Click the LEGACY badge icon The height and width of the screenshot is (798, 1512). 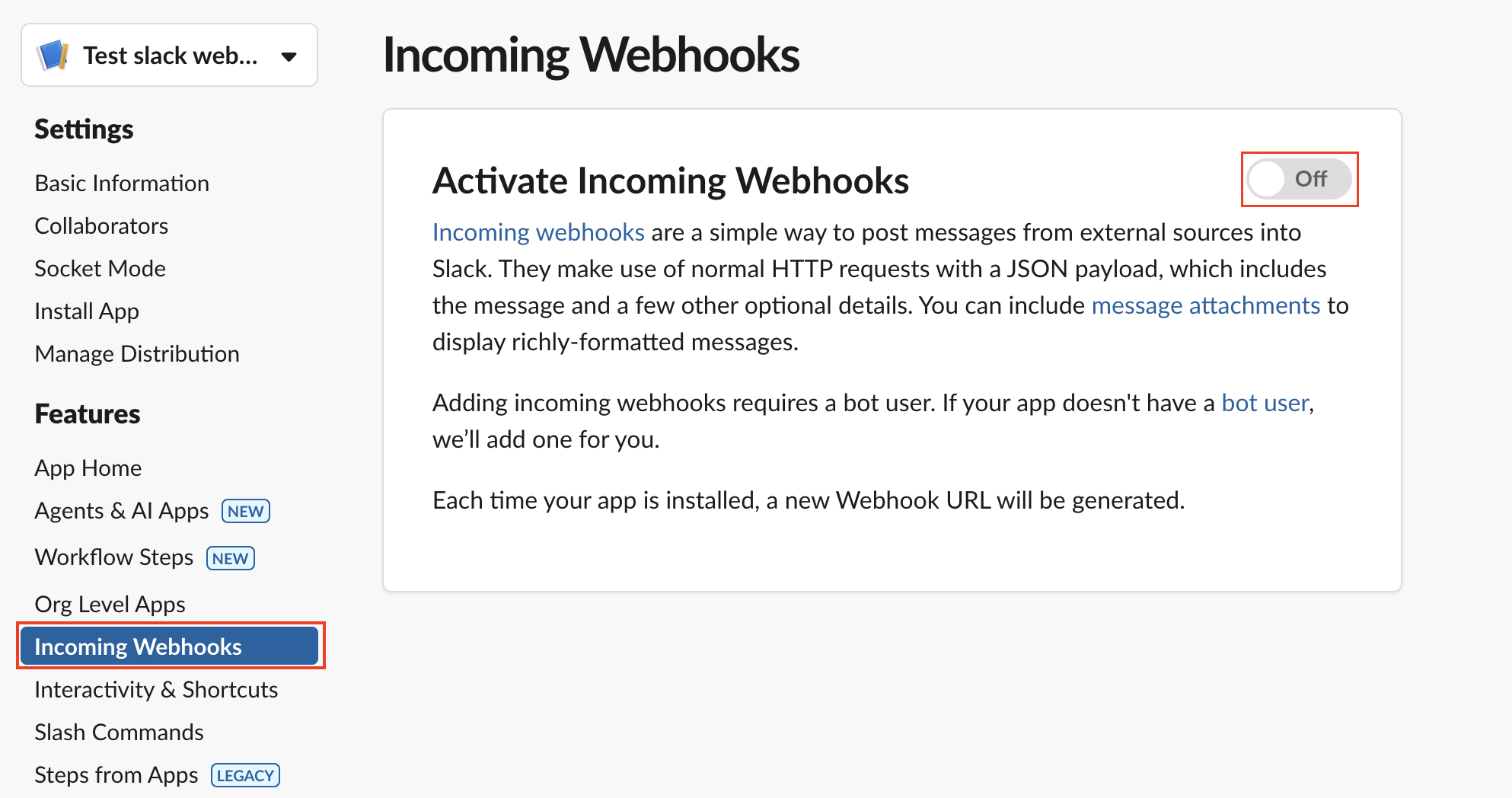(x=245, y=775)
